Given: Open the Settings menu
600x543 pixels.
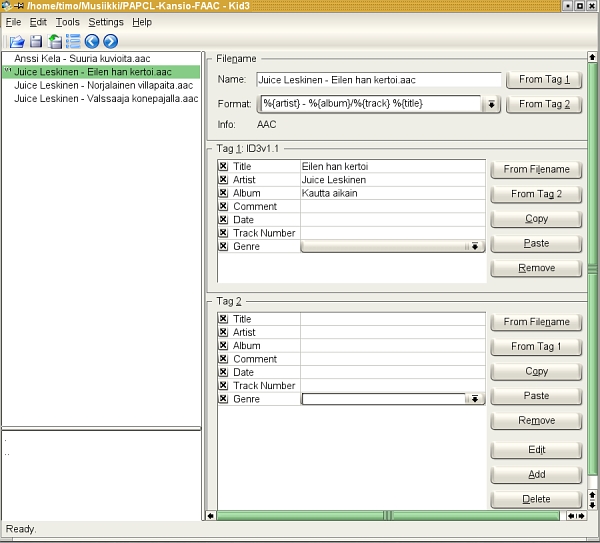Looking at the screenshot, I should point(106,22).
